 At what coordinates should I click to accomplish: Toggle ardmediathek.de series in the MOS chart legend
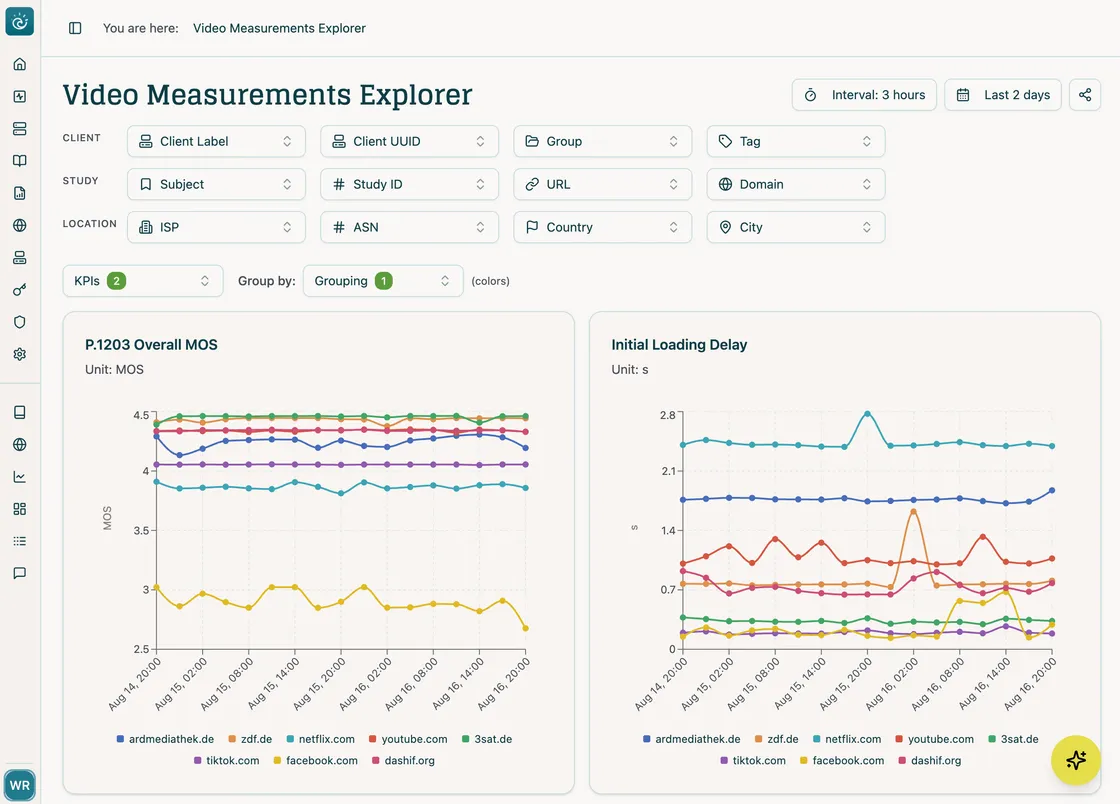tap(165, 739)
